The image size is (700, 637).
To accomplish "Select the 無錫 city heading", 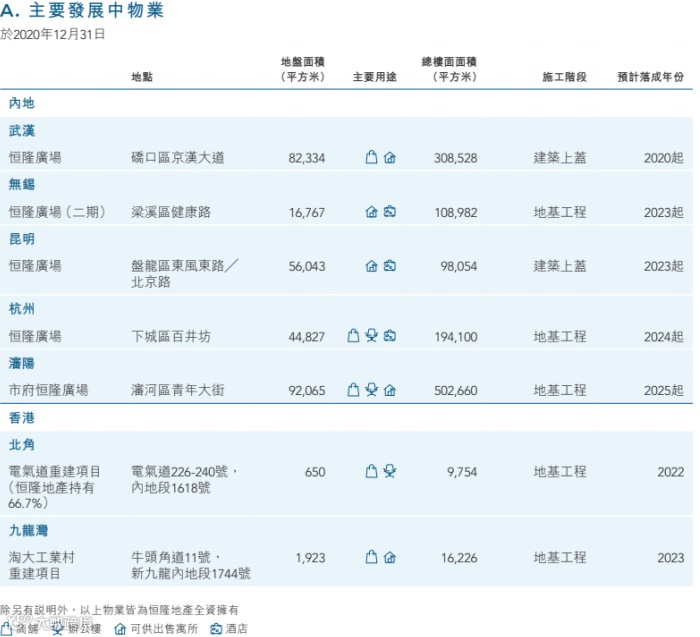I will point(22,184).
